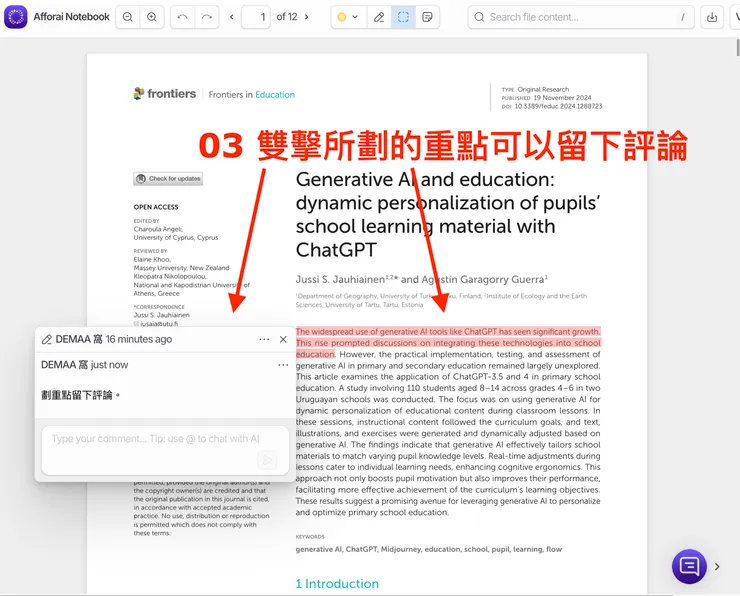Click the author name Jussi S. Jauhiainen

click(340, 279)
